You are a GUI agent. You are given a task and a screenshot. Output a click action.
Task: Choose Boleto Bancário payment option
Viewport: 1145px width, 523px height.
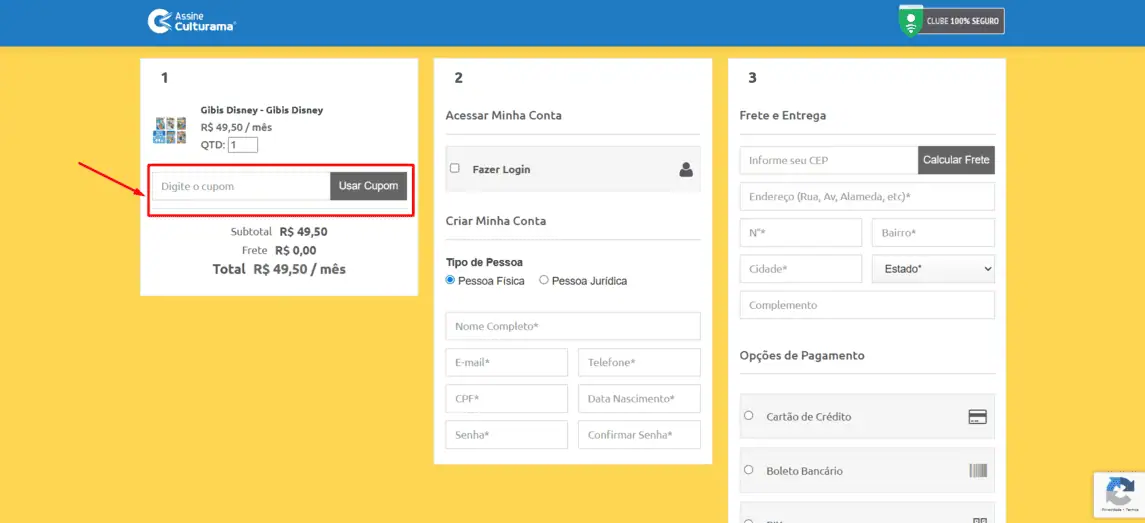pyautogui.click(x=748, y=470)
